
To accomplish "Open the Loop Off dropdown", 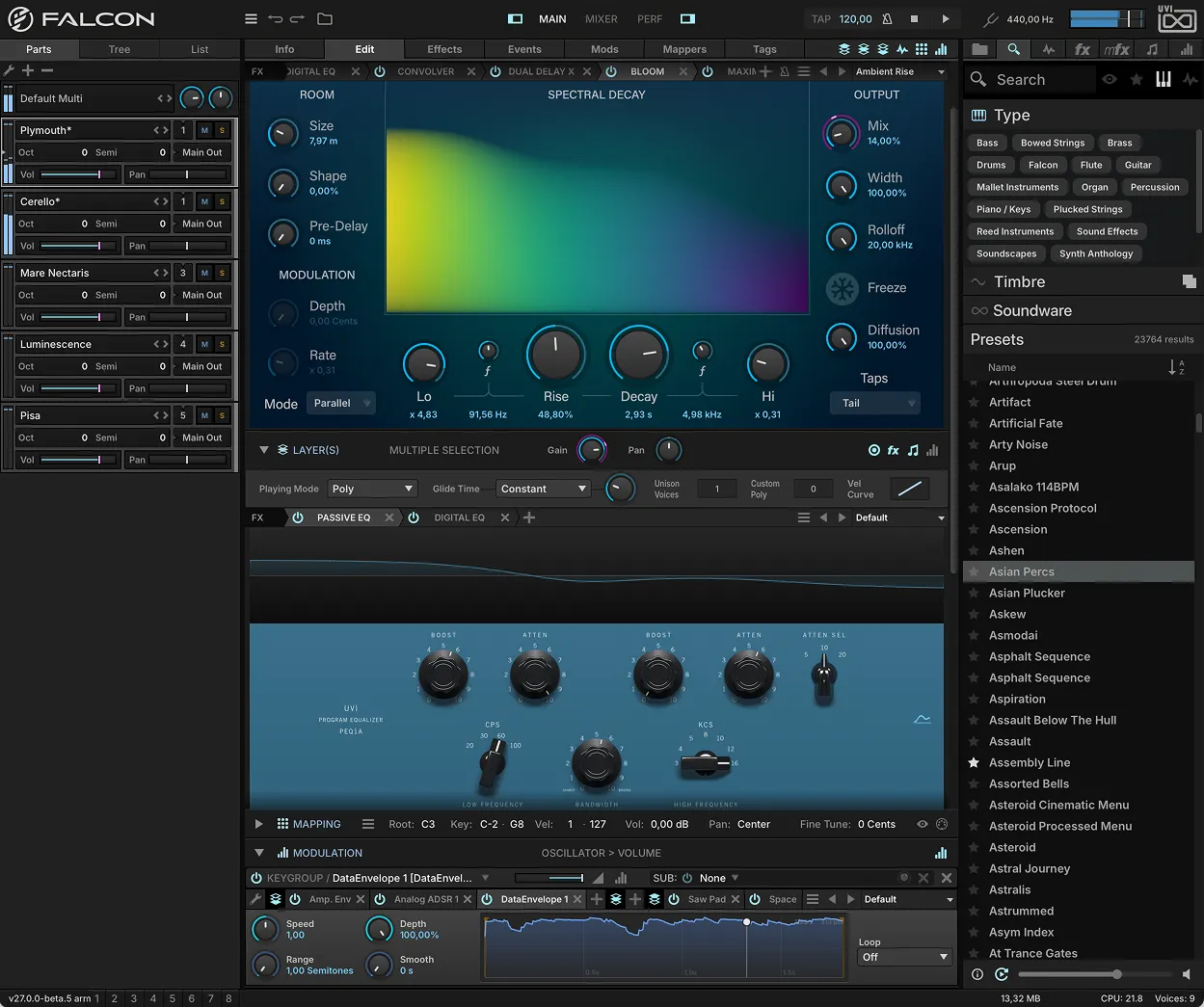I will (904, 957).
